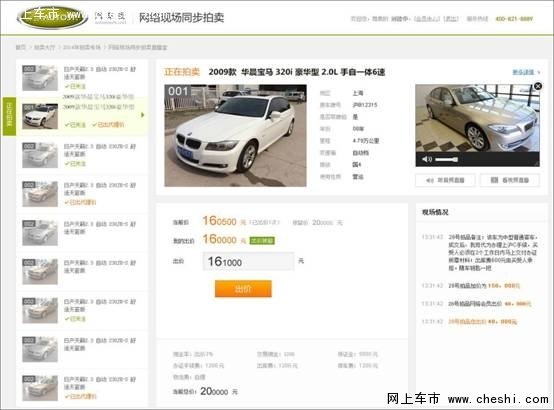Click the logout link in header
554x410 pixels.
tap(451, 19)
